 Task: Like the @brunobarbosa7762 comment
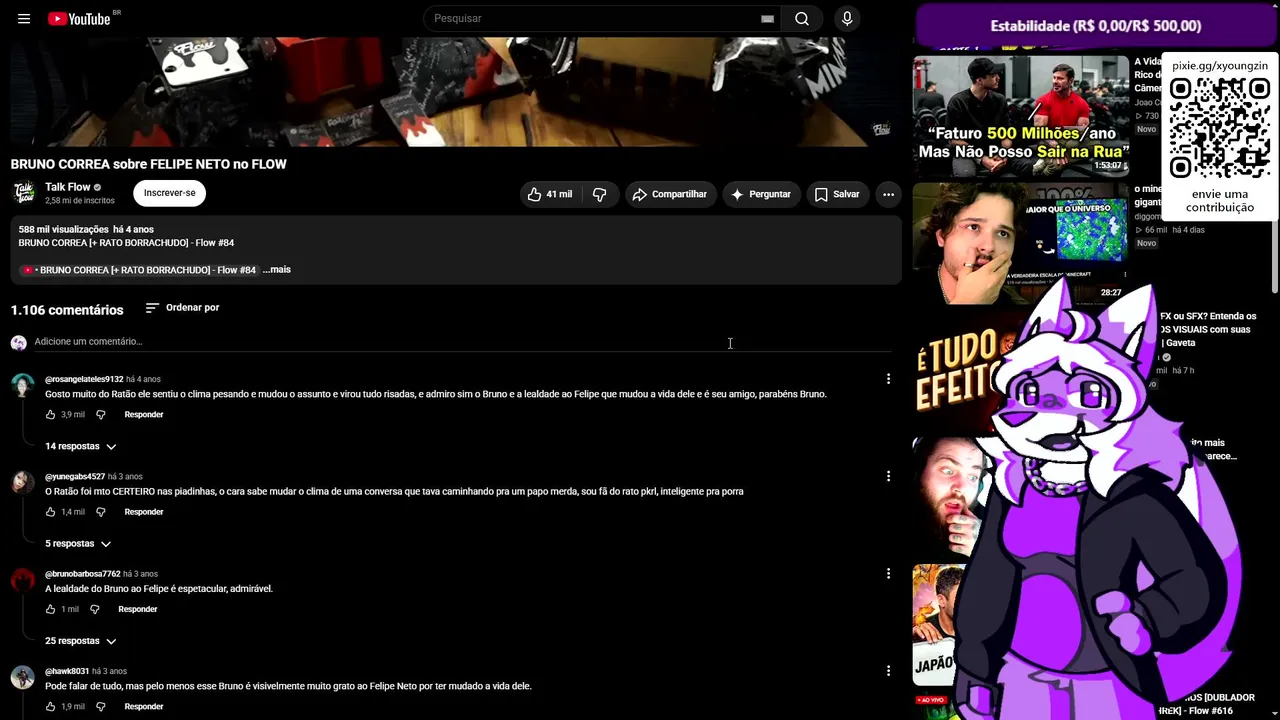tap(51, 609)
